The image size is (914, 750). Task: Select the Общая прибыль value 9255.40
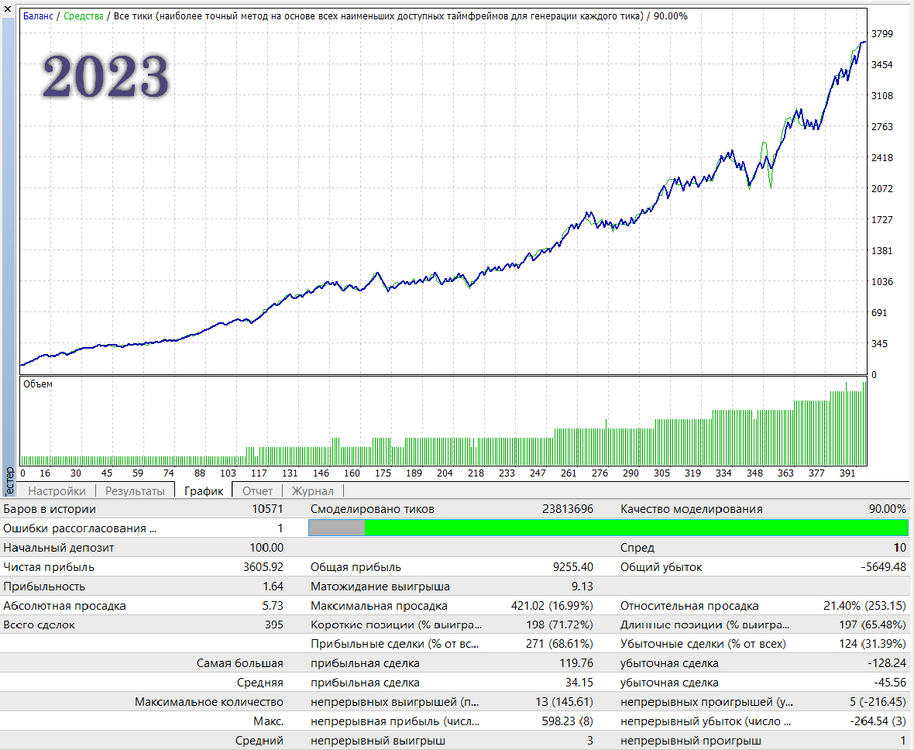coord(573,567)
